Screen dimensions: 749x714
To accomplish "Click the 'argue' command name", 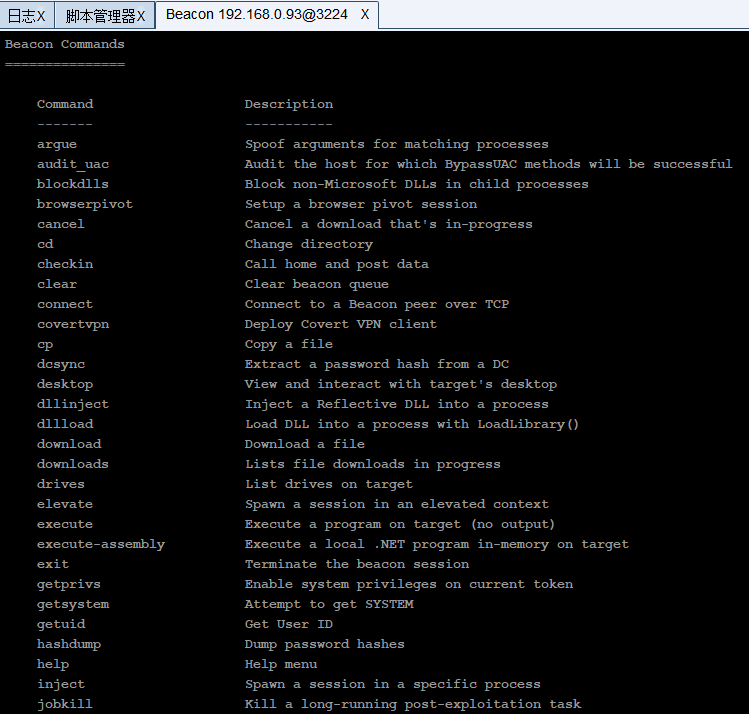I will coord(57,144).
